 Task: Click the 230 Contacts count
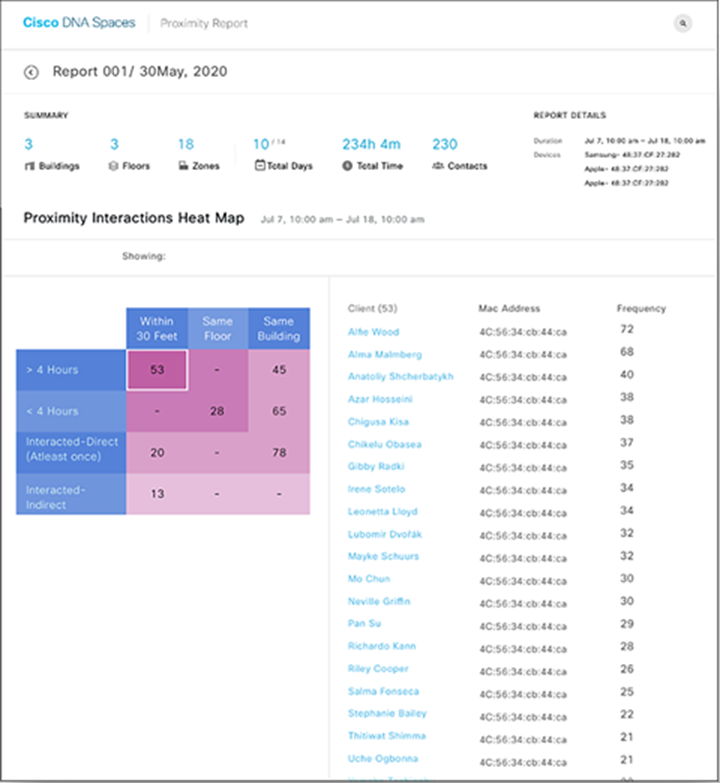pos(445,144)
